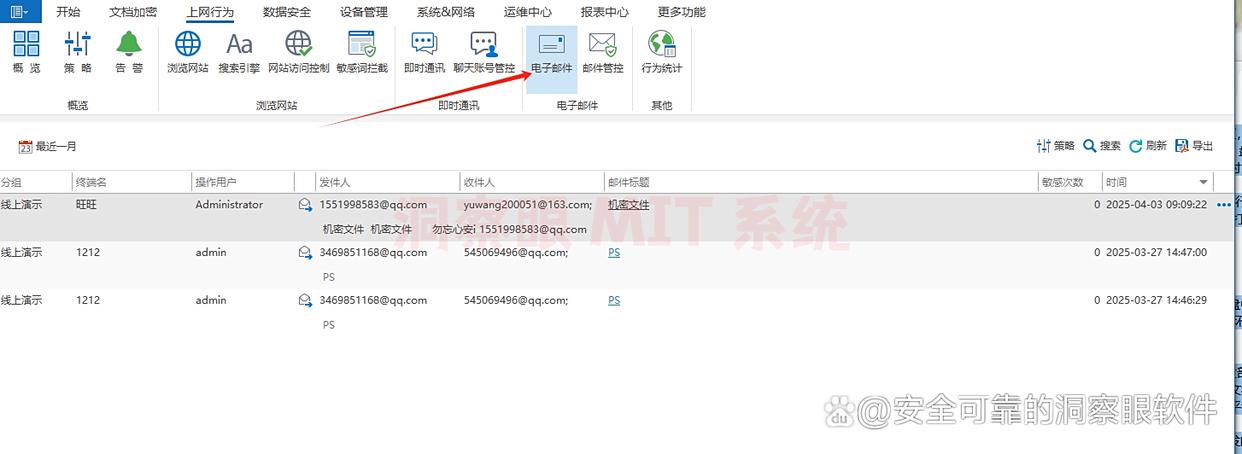
Task: Select the terminal name 旺旺 cell
Action: [x=87, y=204]
